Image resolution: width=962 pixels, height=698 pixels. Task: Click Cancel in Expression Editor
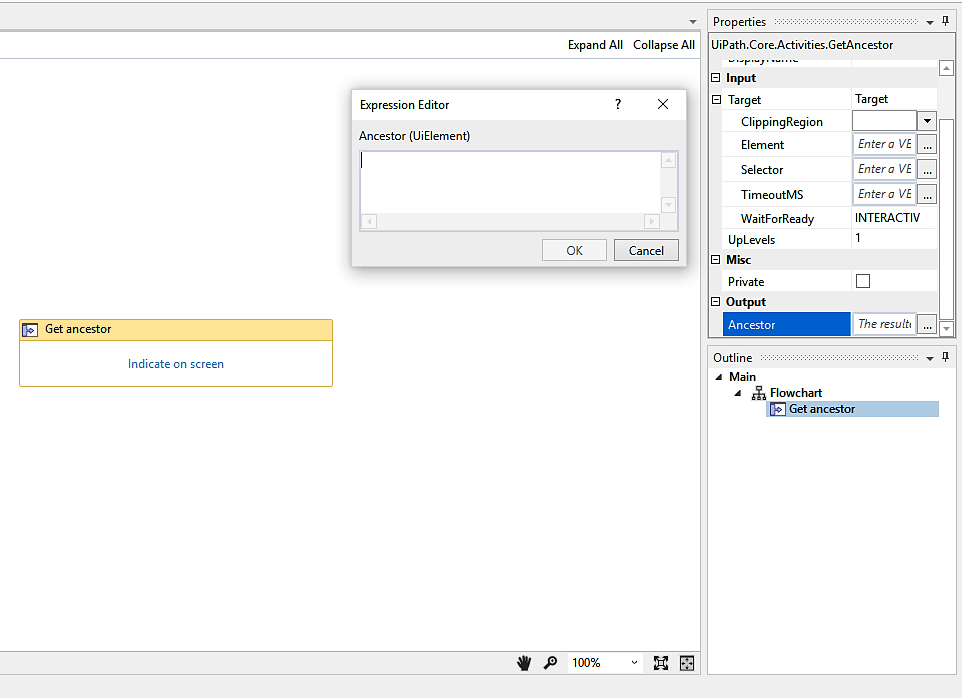click(646, 250)
